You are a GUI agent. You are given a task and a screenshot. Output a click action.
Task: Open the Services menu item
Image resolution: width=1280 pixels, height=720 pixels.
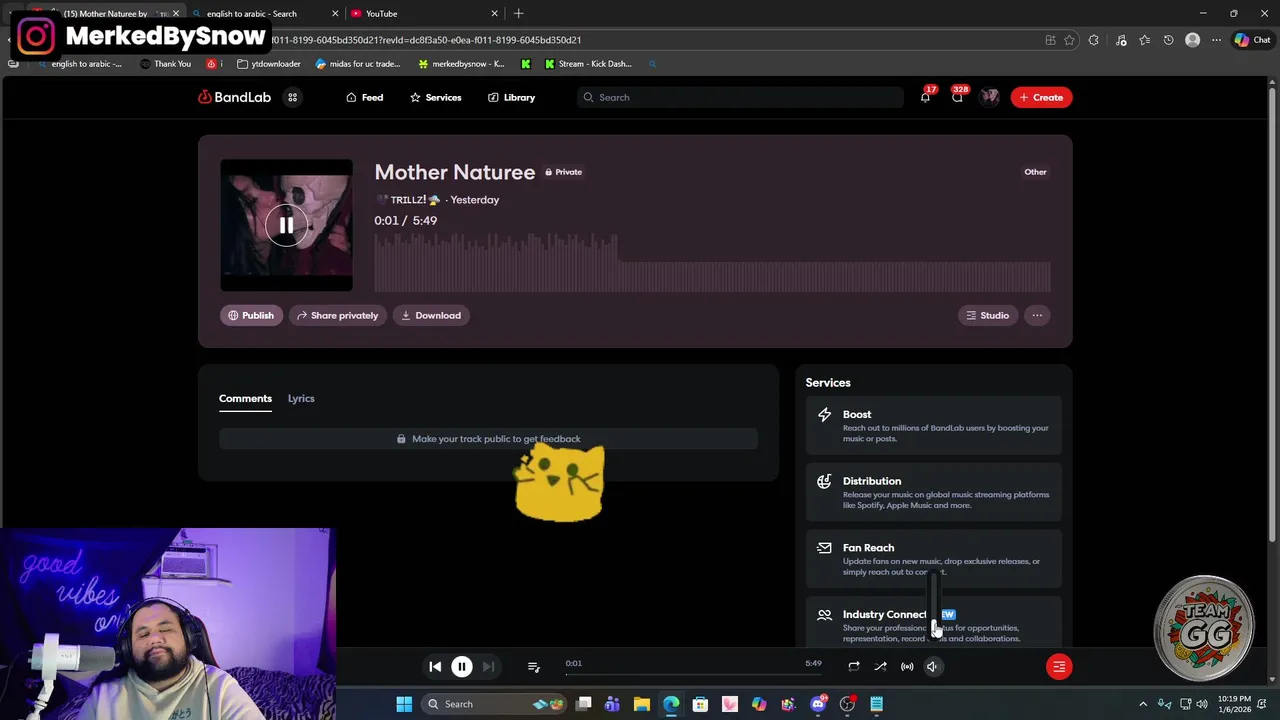435,97
